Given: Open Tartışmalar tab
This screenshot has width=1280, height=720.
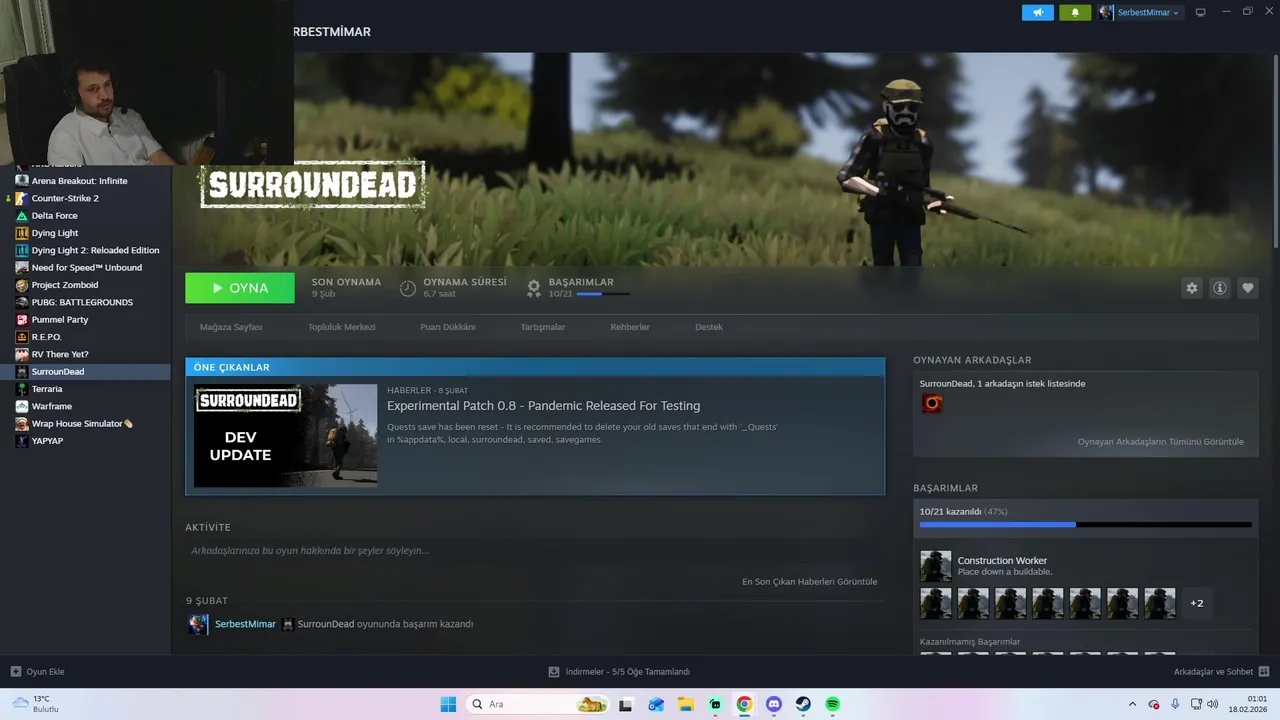Looking at the screenshot, I should coord(542,327).
